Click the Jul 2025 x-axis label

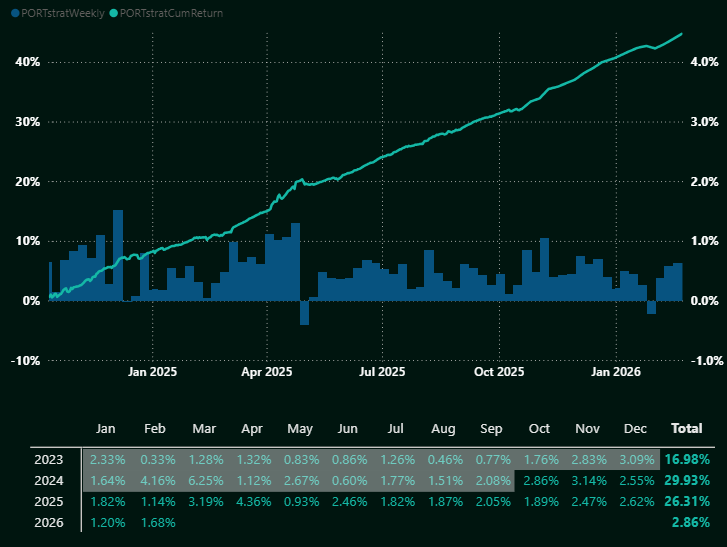pyautogui.click(x=382, y=371)
